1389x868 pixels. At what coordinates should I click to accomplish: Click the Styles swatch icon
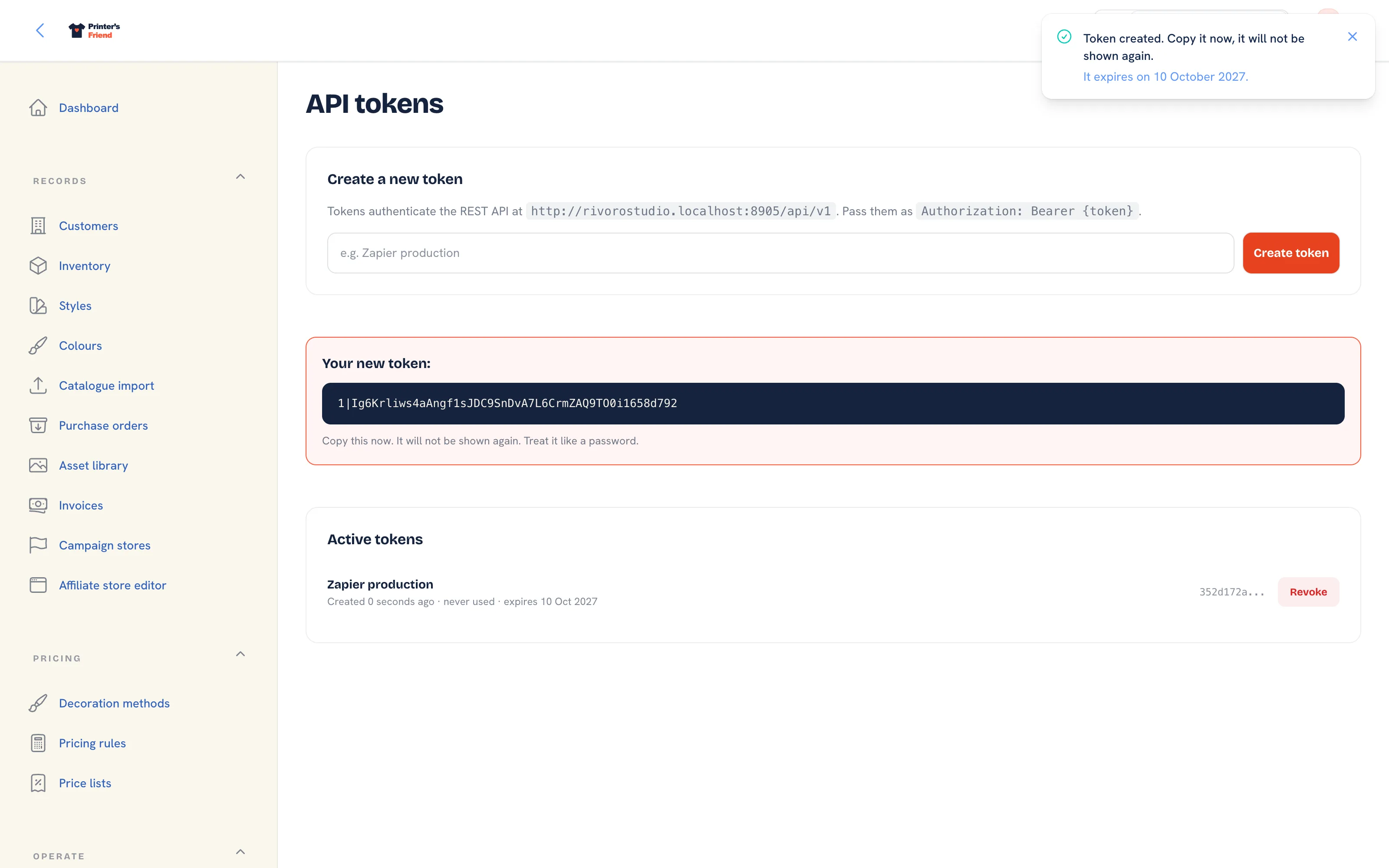pyautogui.click(x=38, y=306)
